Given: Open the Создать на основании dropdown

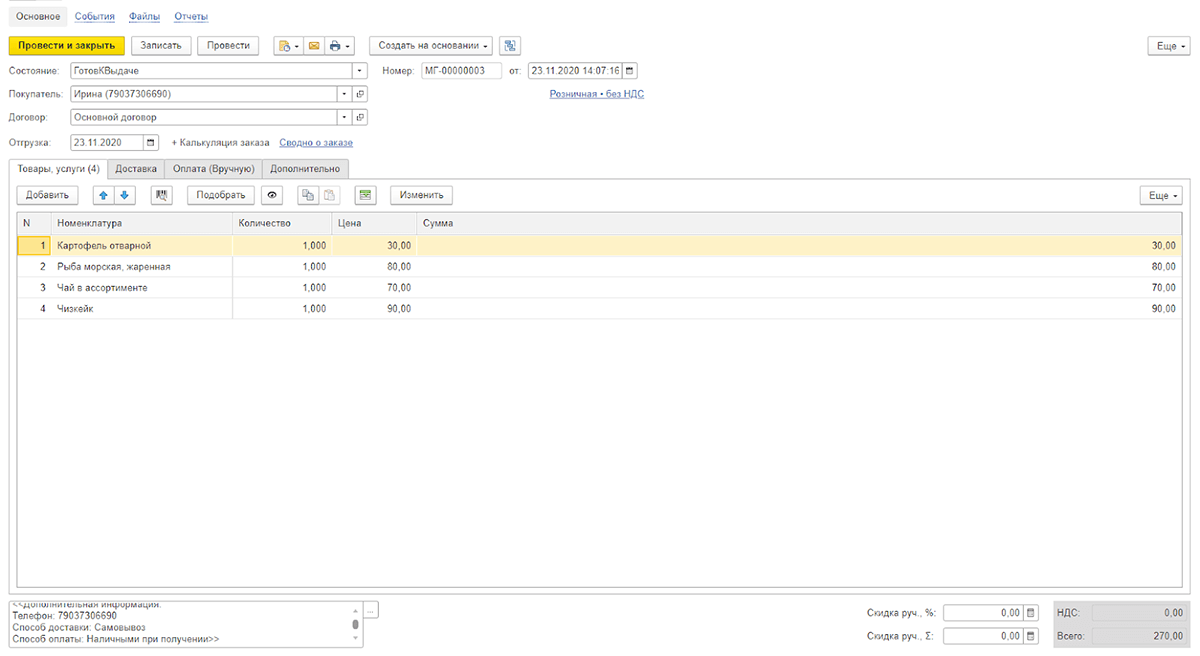Looking at the screenshot, I should pos(431,46).
